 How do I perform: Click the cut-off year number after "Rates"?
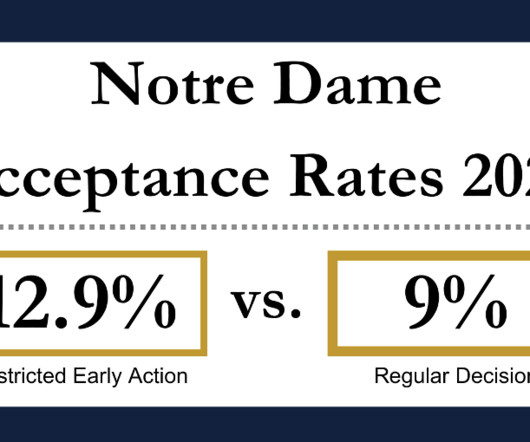496,176
